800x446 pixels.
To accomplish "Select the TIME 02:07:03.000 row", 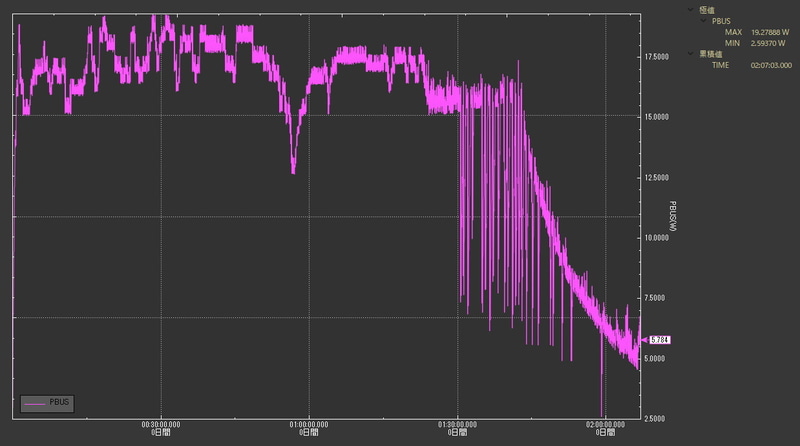I will [x=752, y=65].
